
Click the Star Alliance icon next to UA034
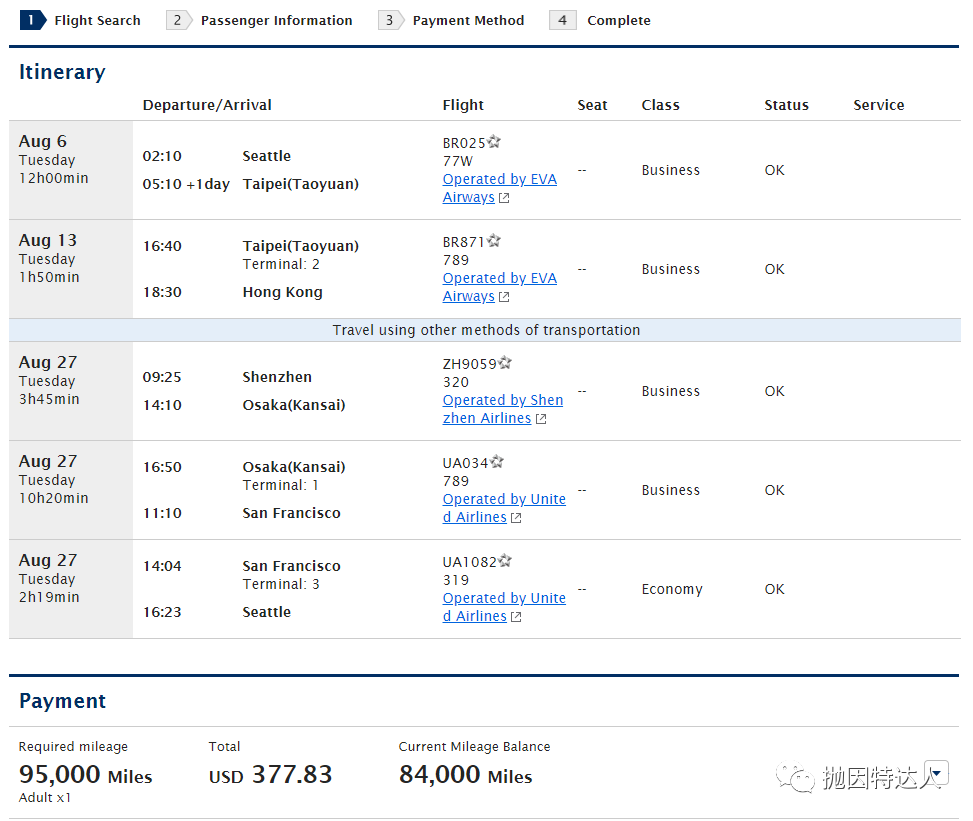tap(497, 462)
